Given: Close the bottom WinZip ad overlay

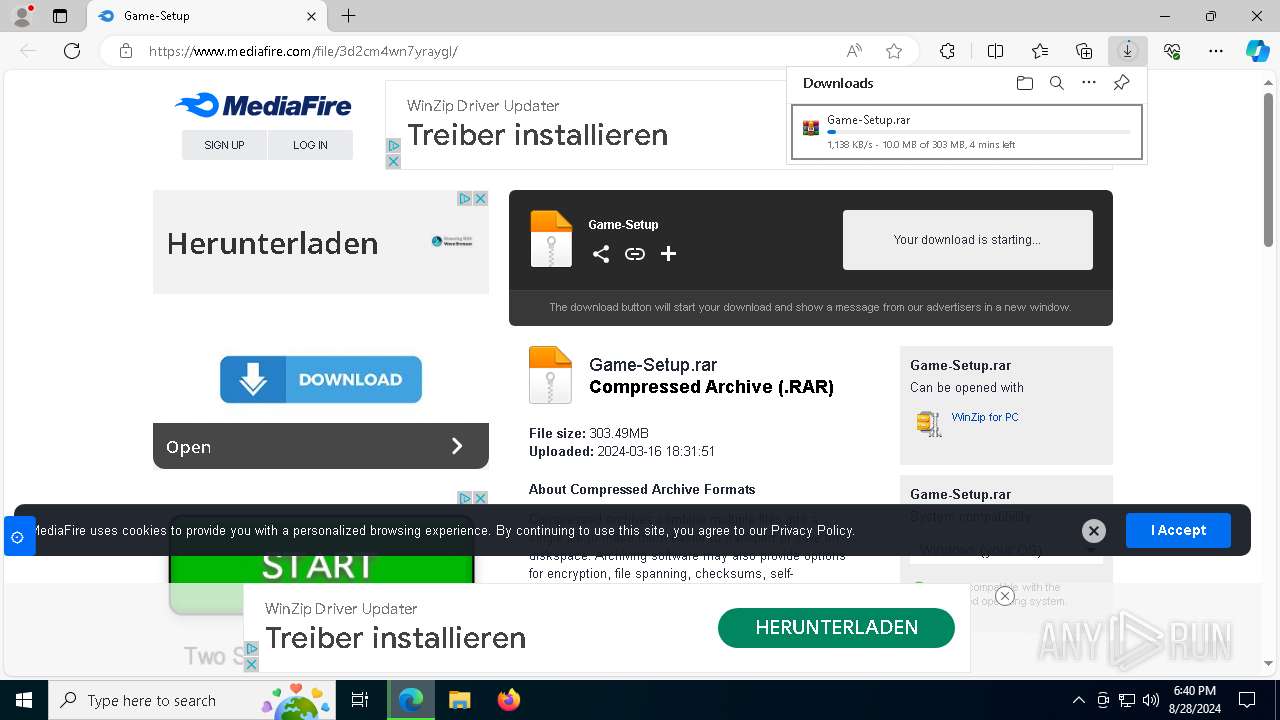Looking at the screenshot, I should [x=1005, y=596].
